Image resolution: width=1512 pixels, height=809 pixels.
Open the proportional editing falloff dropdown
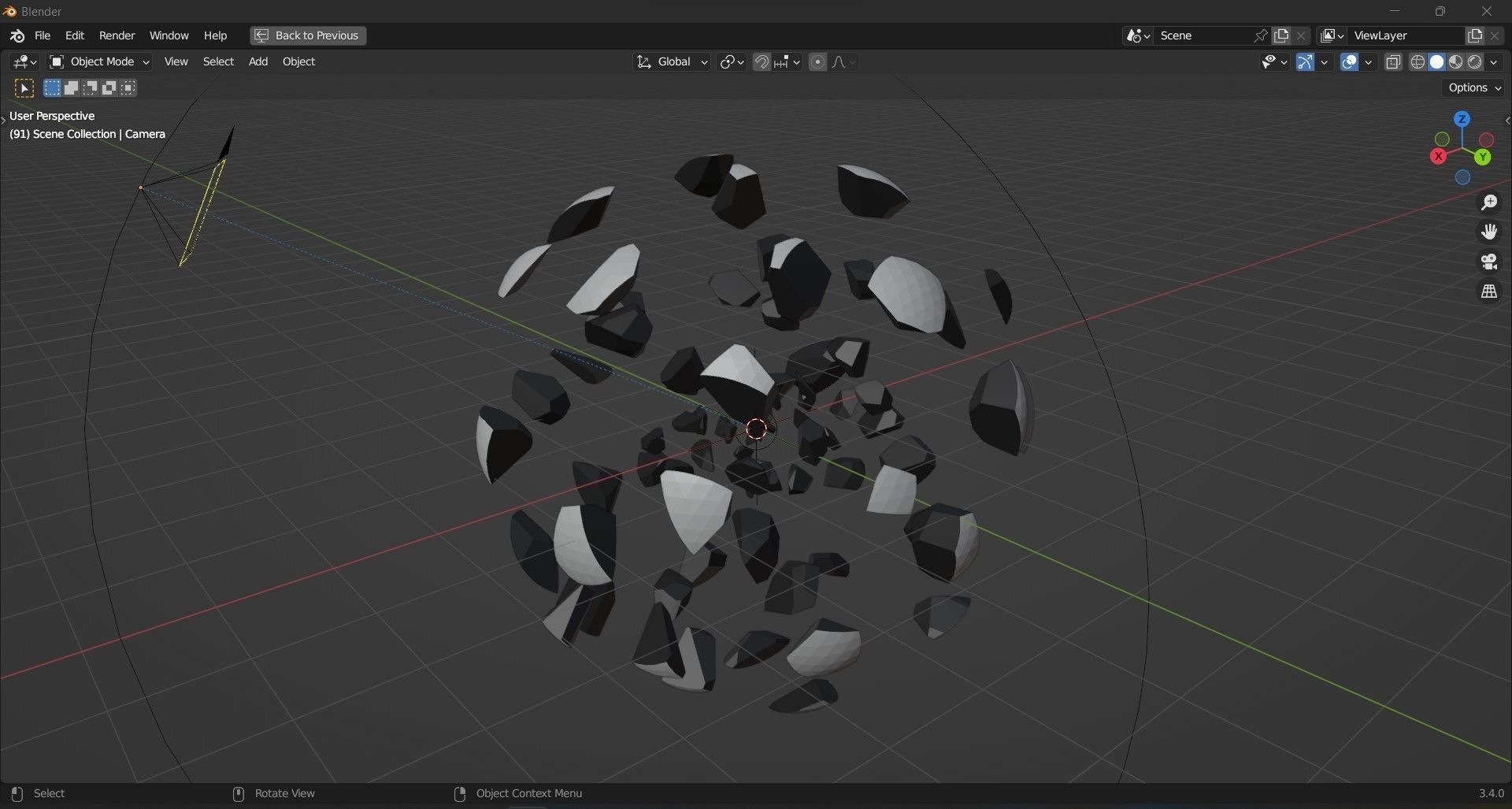pos(843,61)
